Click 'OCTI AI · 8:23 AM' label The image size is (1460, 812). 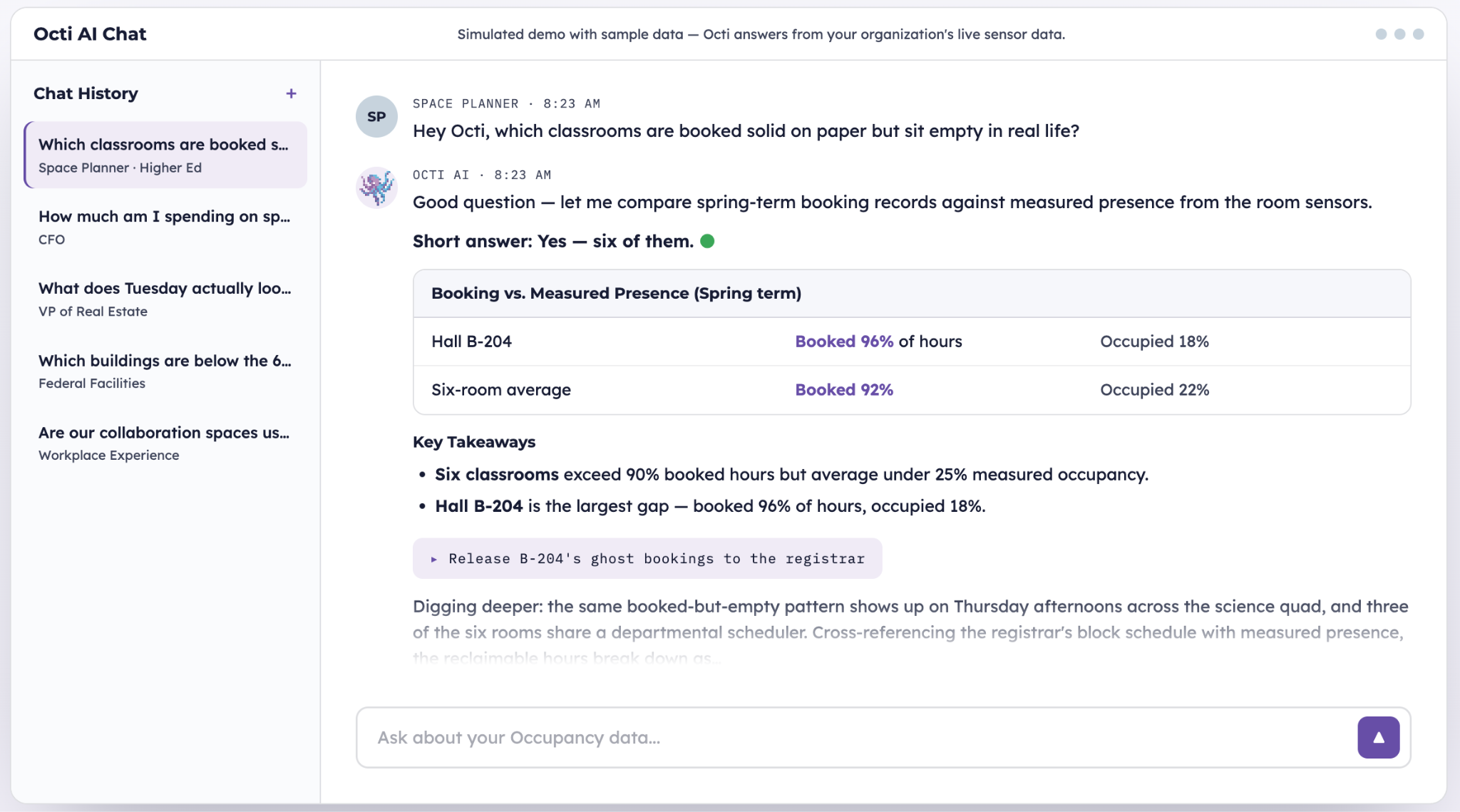click(x=482, y=175)
